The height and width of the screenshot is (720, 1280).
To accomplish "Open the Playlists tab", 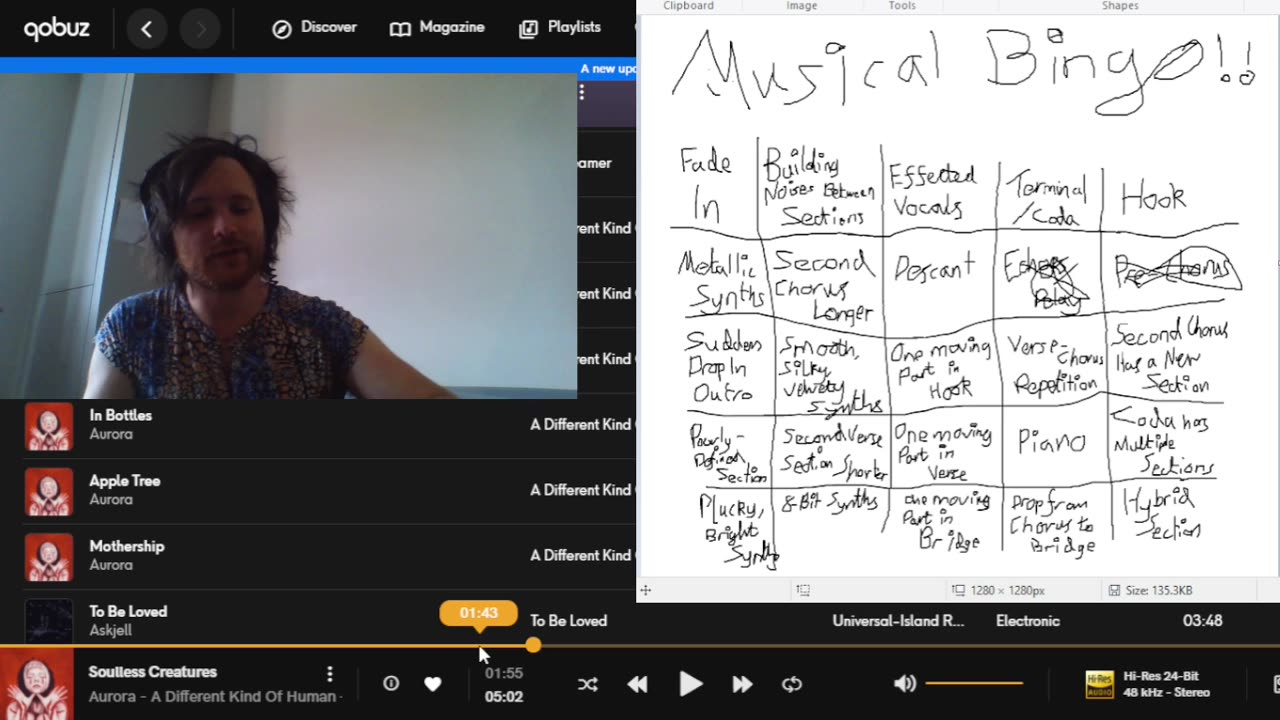I will point(559,27).
